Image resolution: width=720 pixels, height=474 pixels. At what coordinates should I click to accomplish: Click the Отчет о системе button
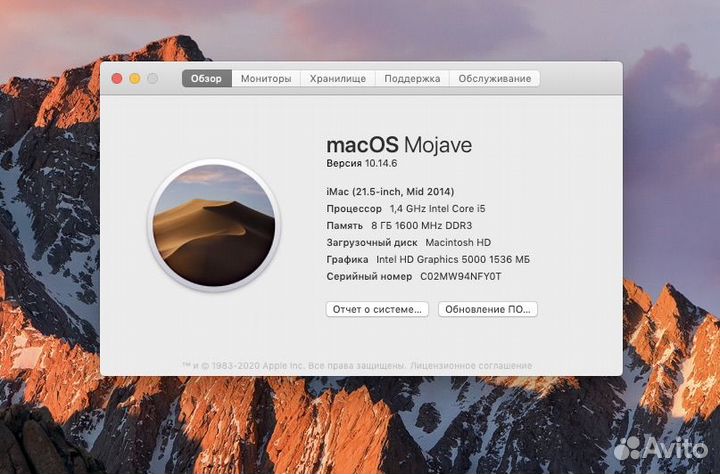tap(377, 310)
